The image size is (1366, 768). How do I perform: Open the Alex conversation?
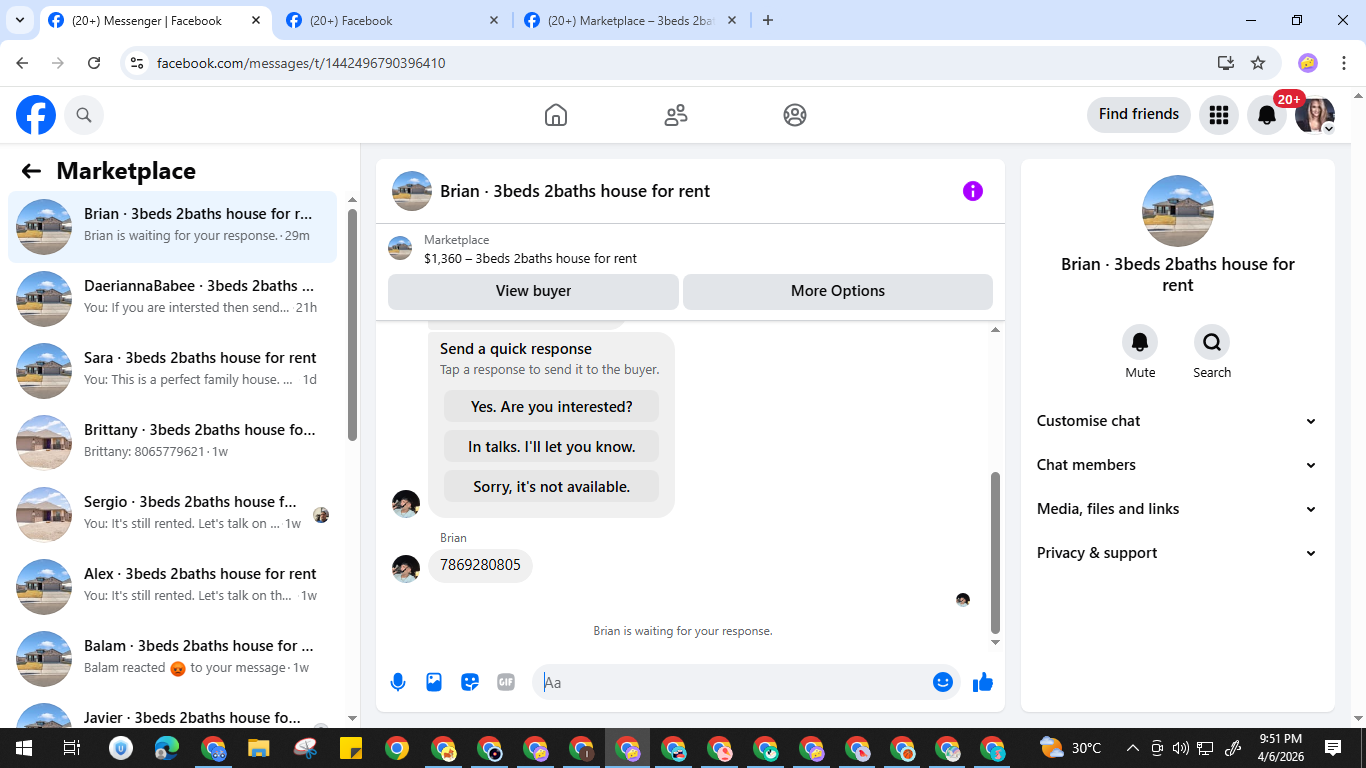coord(172,587)
